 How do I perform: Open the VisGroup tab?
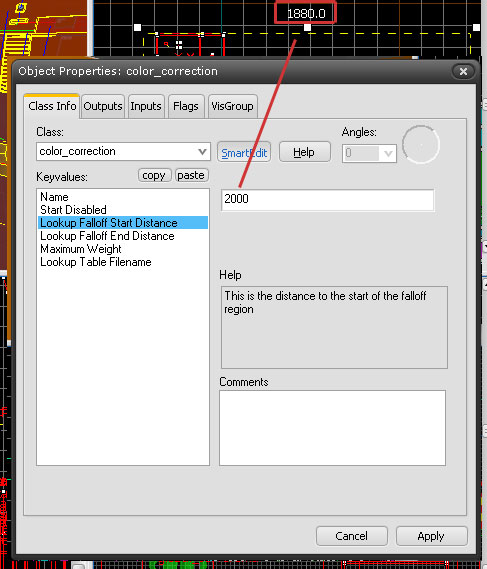pos(232,106)
